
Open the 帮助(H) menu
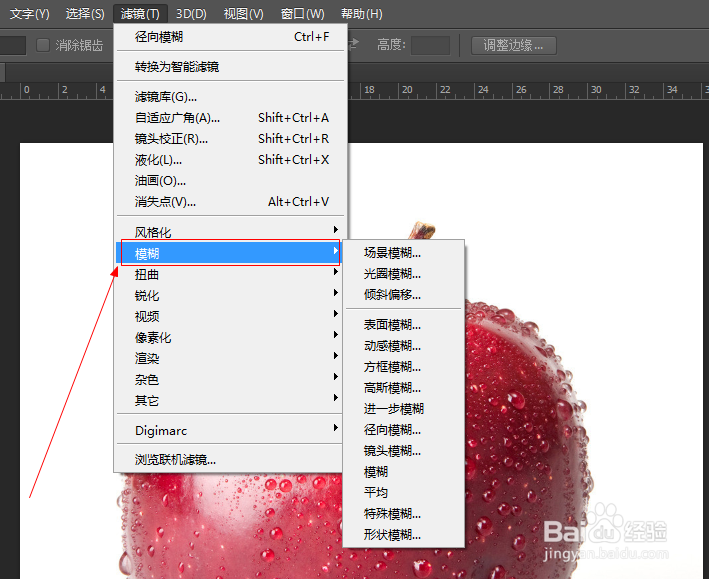[362, 14]
